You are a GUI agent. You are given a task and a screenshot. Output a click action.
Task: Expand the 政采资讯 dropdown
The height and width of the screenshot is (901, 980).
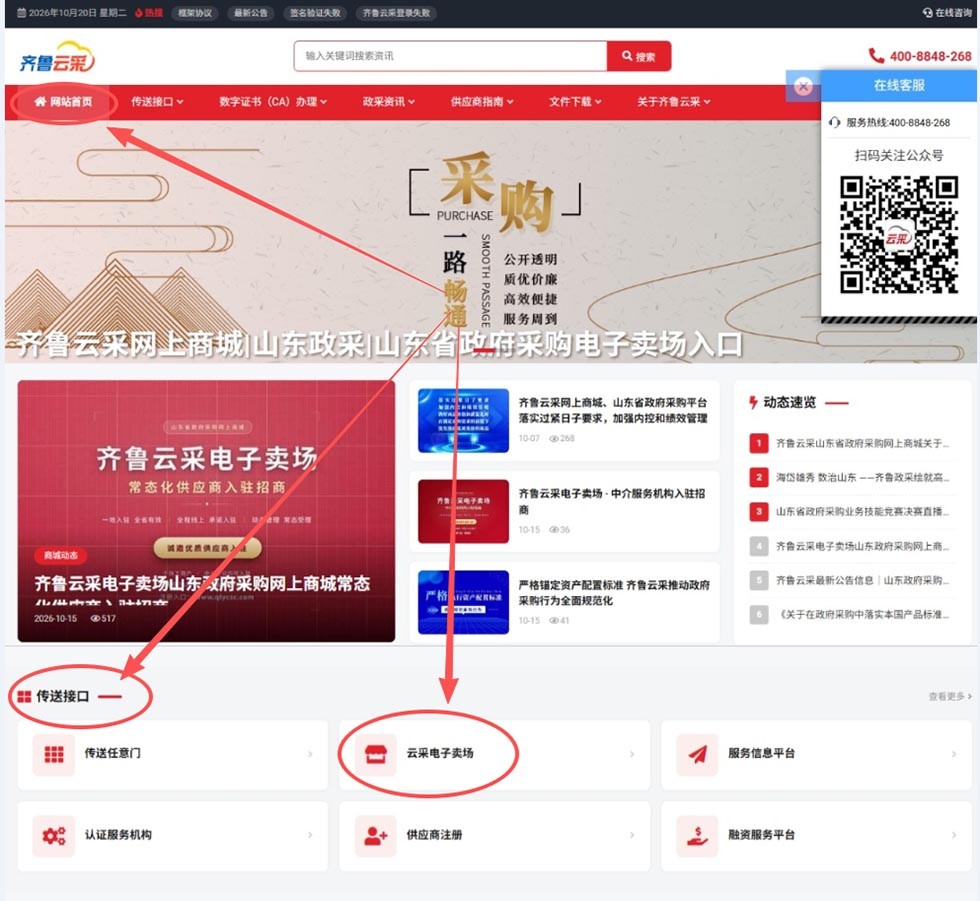coord(388,102)
